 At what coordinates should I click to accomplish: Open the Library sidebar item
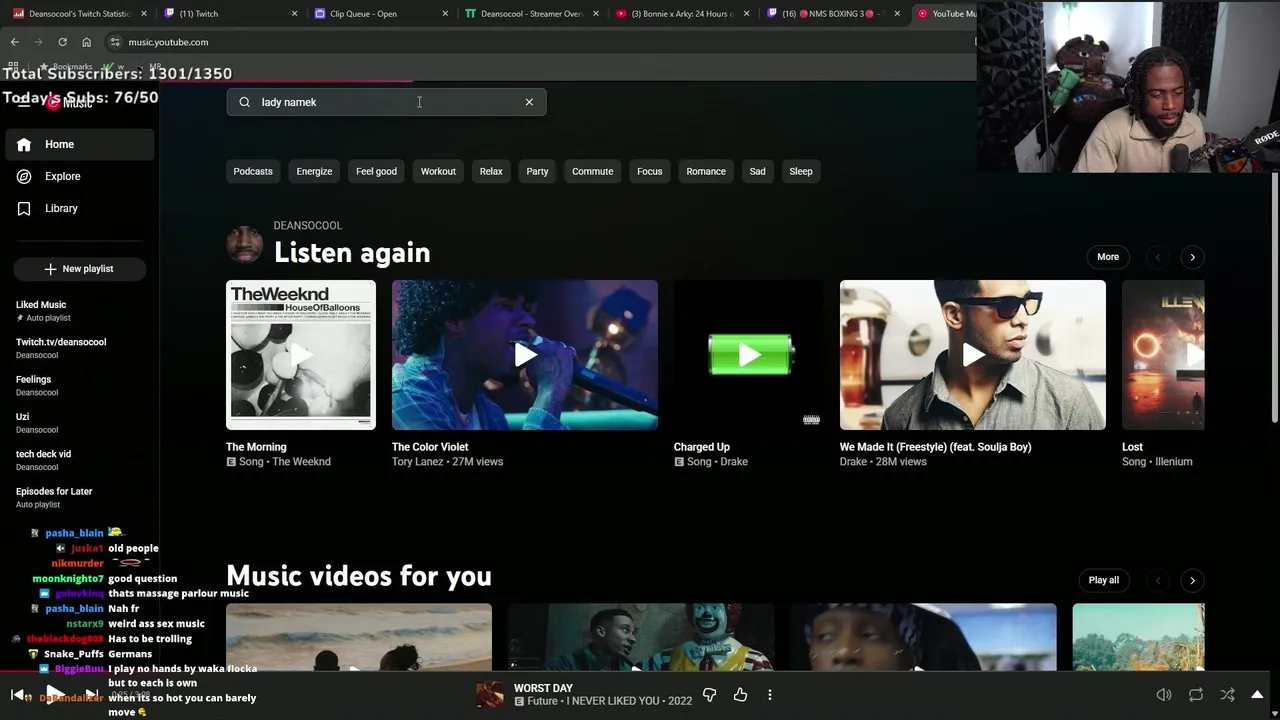(80, 208)
